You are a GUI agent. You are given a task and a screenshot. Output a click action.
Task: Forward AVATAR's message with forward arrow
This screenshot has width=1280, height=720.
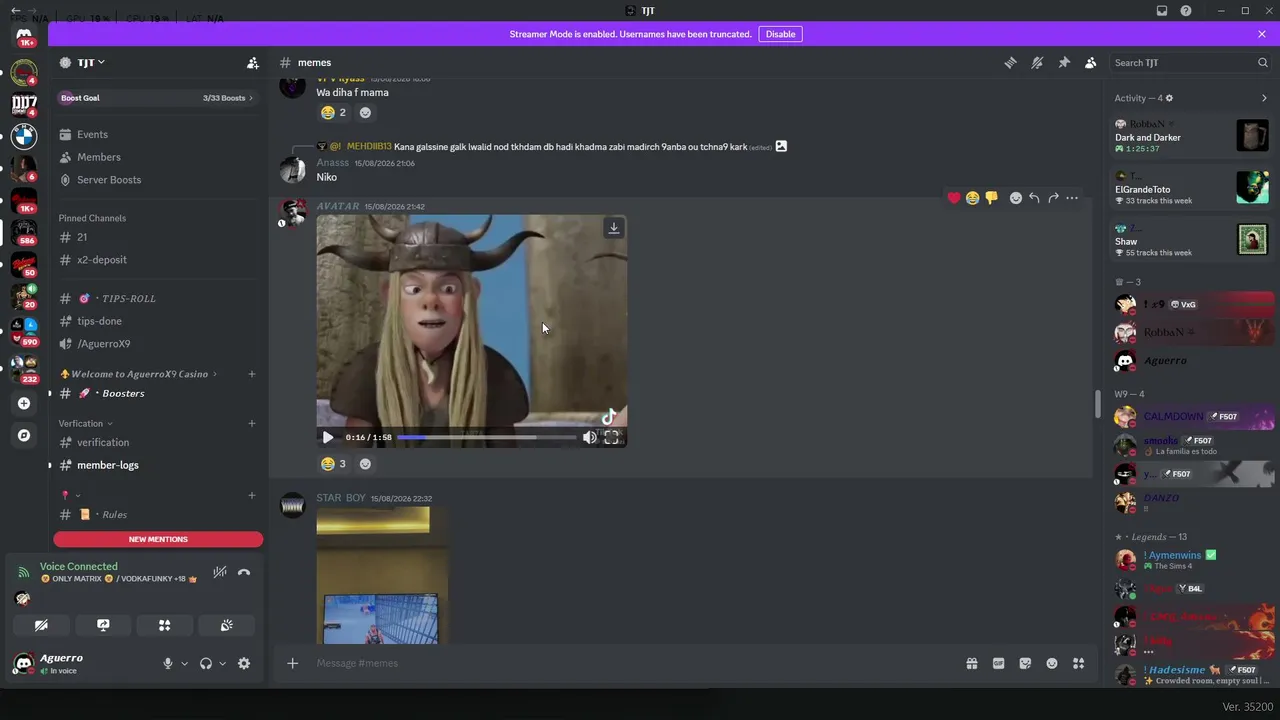tap(1053, 198)
